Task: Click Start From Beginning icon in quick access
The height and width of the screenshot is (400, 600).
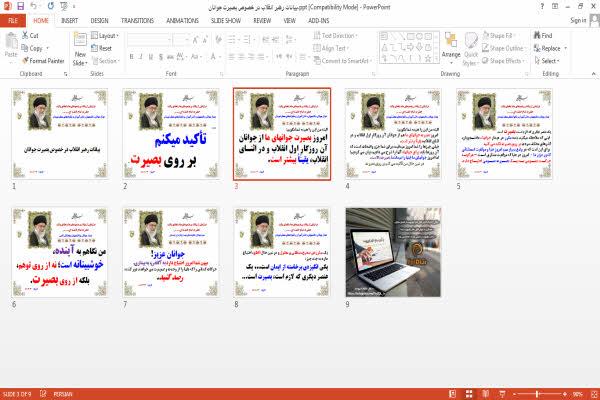Action: point(64,6)
